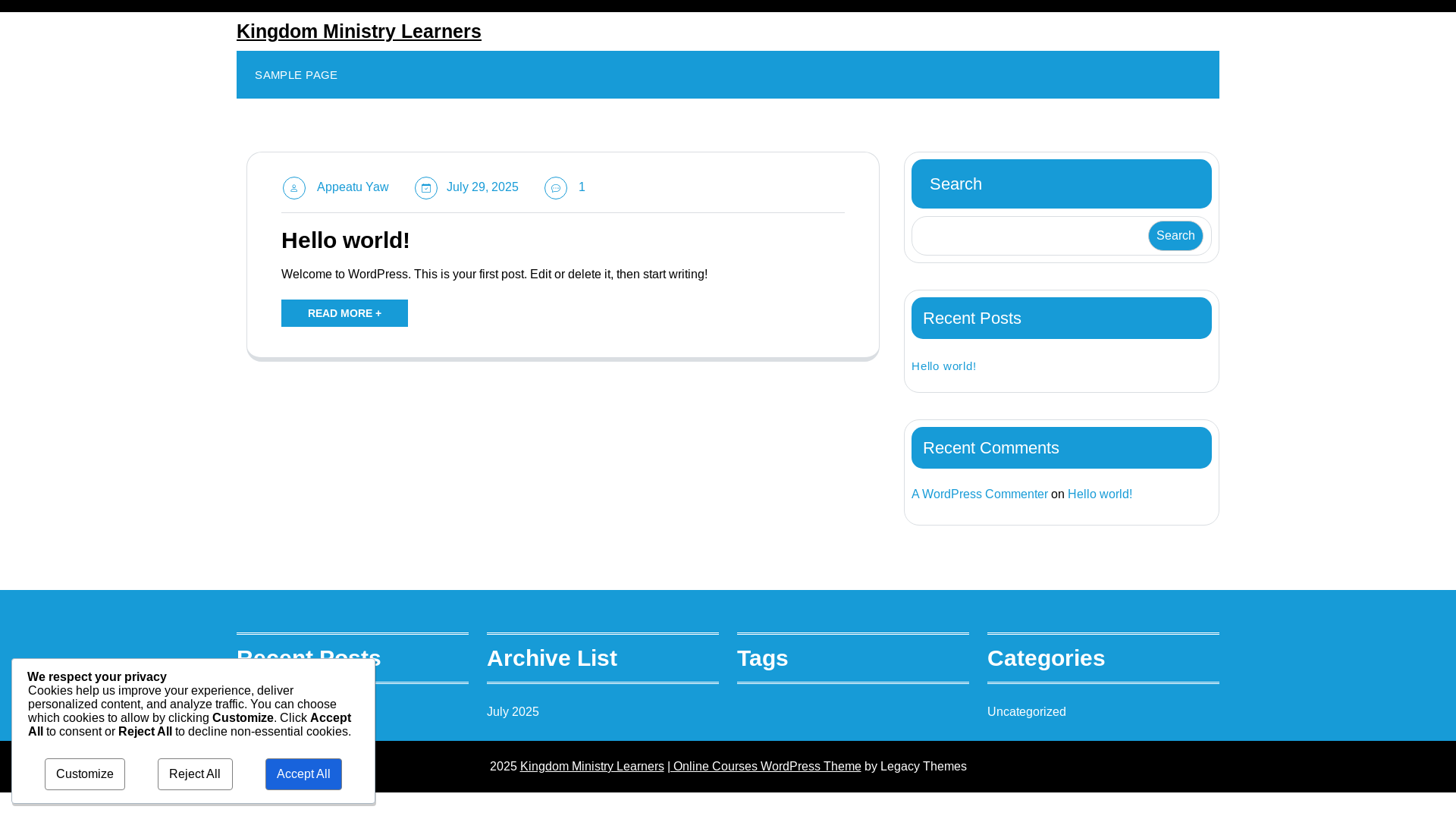Click the author user icon beside Appeatu Yaw
Viewport: 1456px width, 819px height.
click(x=294, y=188)
